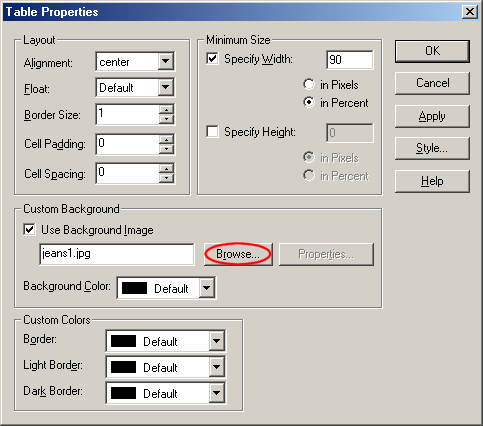The image size is (483, 426).
Task: Click the Border color black swatch
Action: coord(123,341)
